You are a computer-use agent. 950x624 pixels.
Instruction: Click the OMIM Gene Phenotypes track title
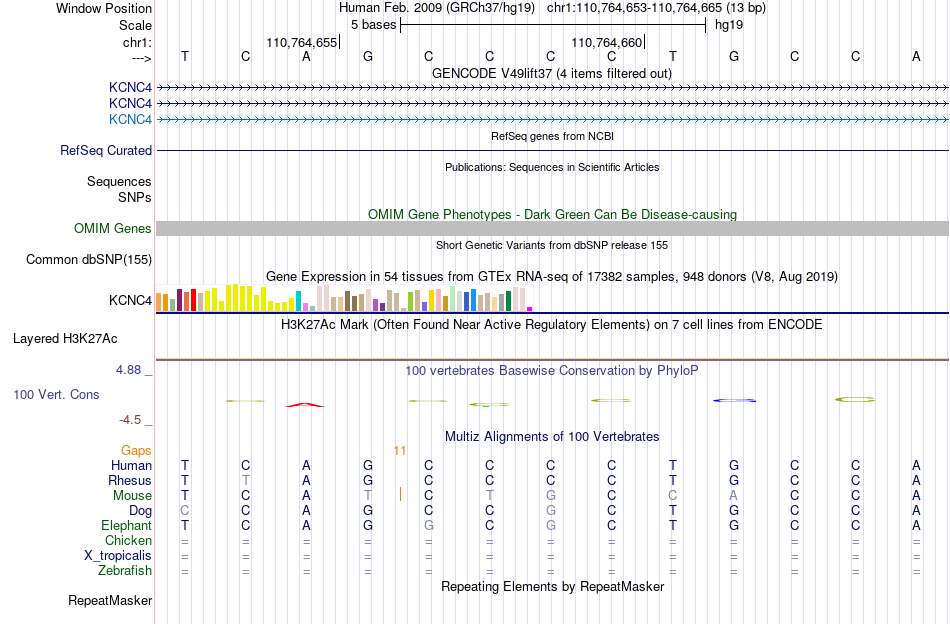553,214
